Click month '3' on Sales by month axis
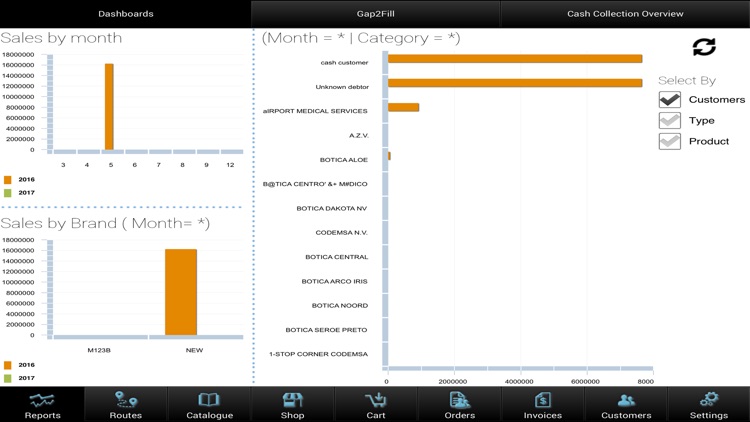Screen dimensions: 750x422 tap(63, 165)
